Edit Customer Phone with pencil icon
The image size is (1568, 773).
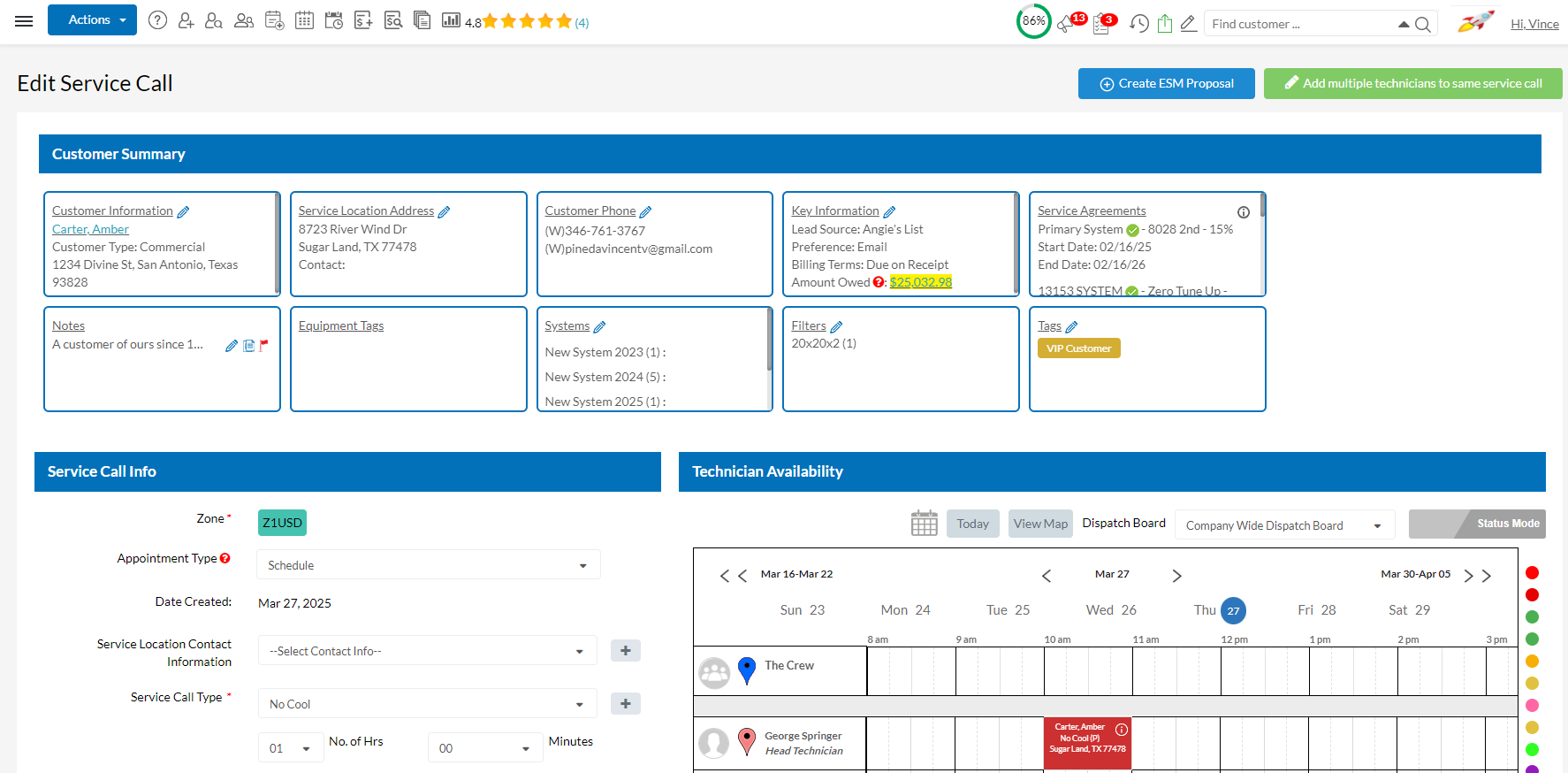(645, 212)
